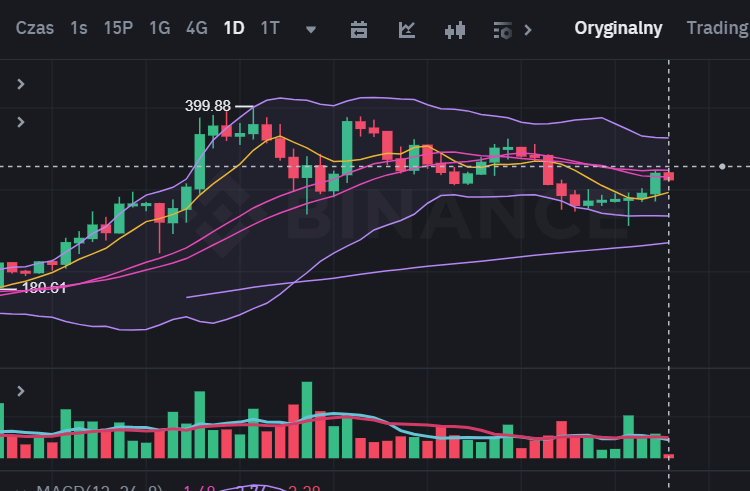This screenshot has height=491, width=750.
Task: Open the candlestick chart type icon
Action: 454,30
